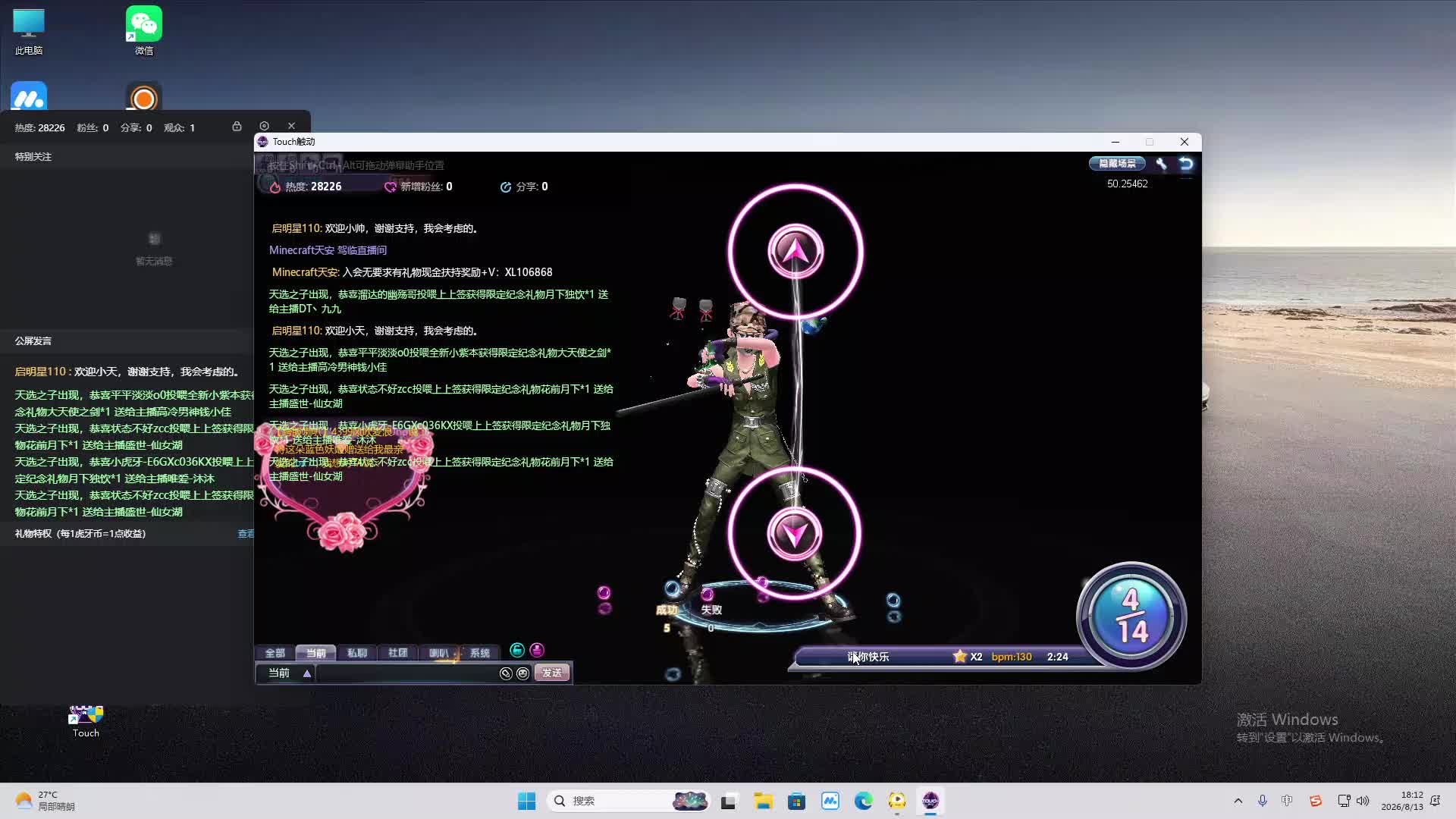
Task: Click the 50.25462 value in game
Action: coord(1128,184)
